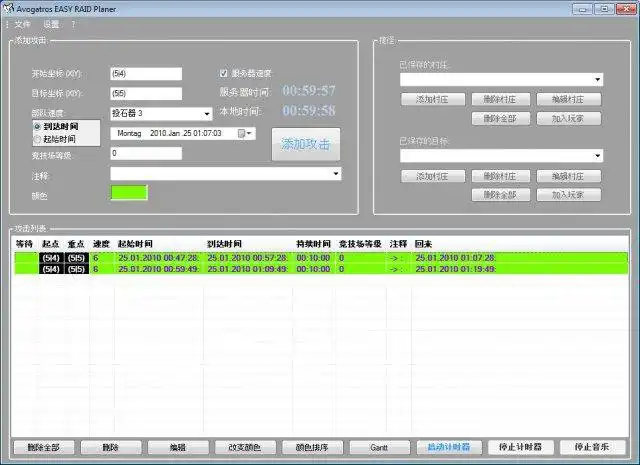Click the 起点 column header
This screenshot has height=465, width=640.
[51, 244]
